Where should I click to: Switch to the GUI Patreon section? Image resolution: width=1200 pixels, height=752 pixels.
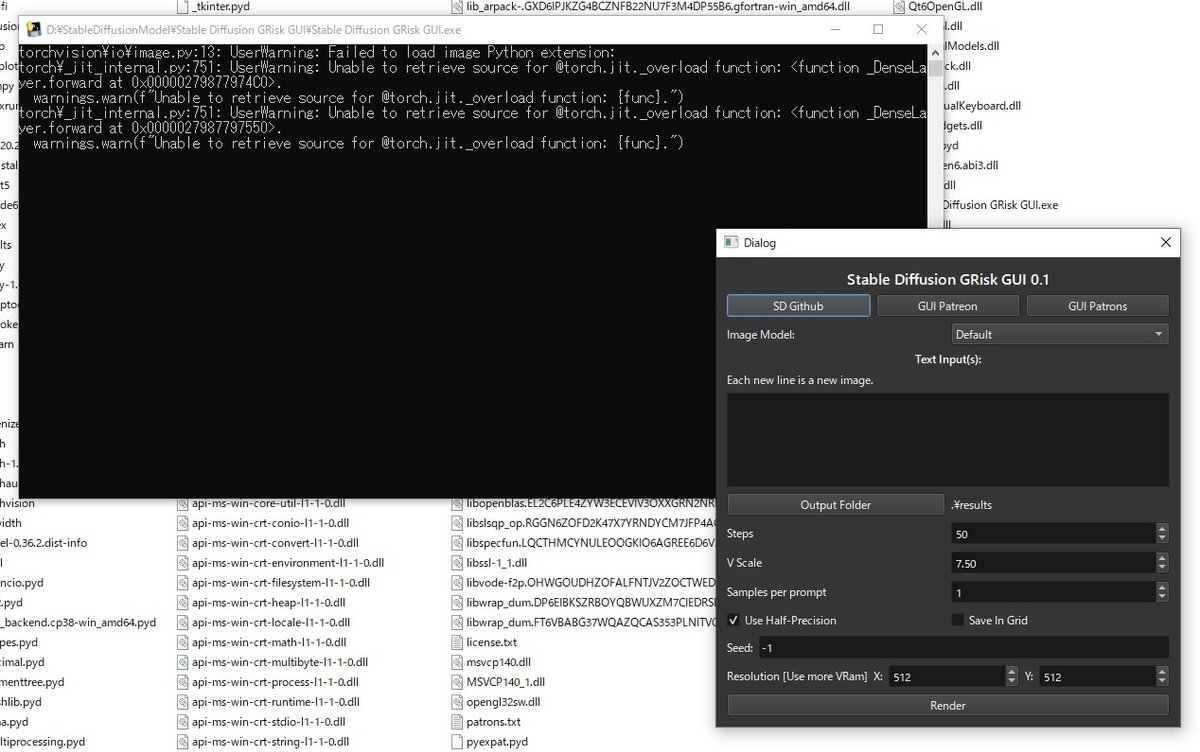(947, 305)
